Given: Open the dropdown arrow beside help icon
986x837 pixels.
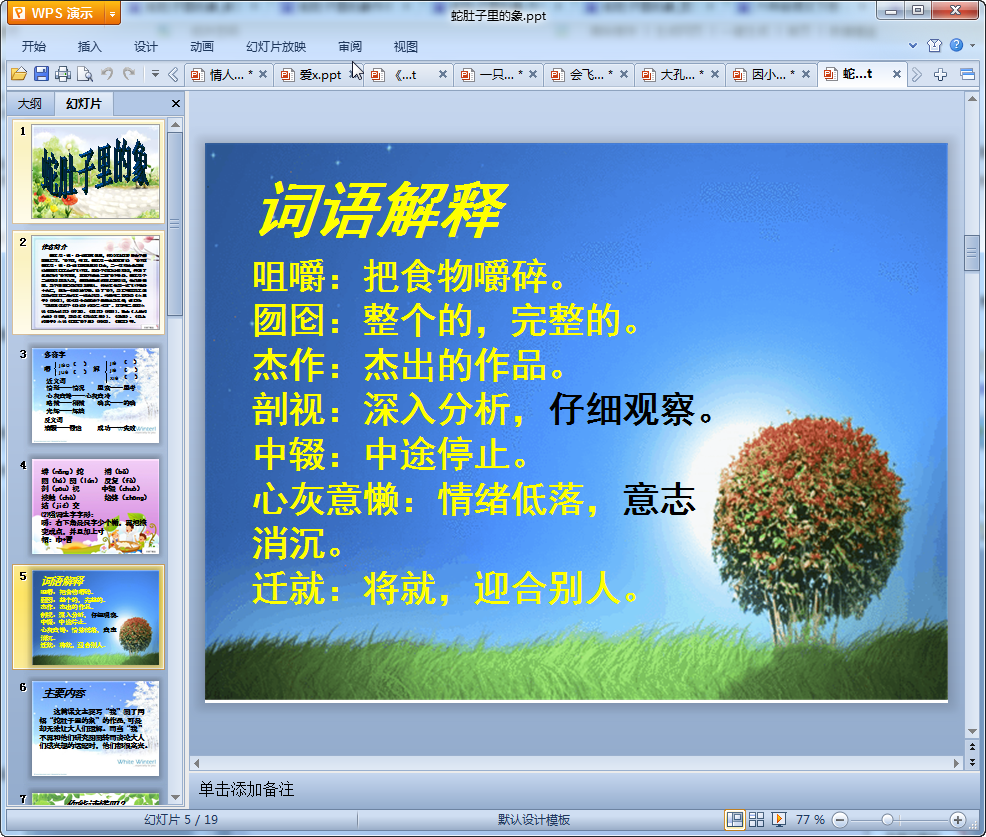Looking at the screenshot, I should click(x=971, y=46).
